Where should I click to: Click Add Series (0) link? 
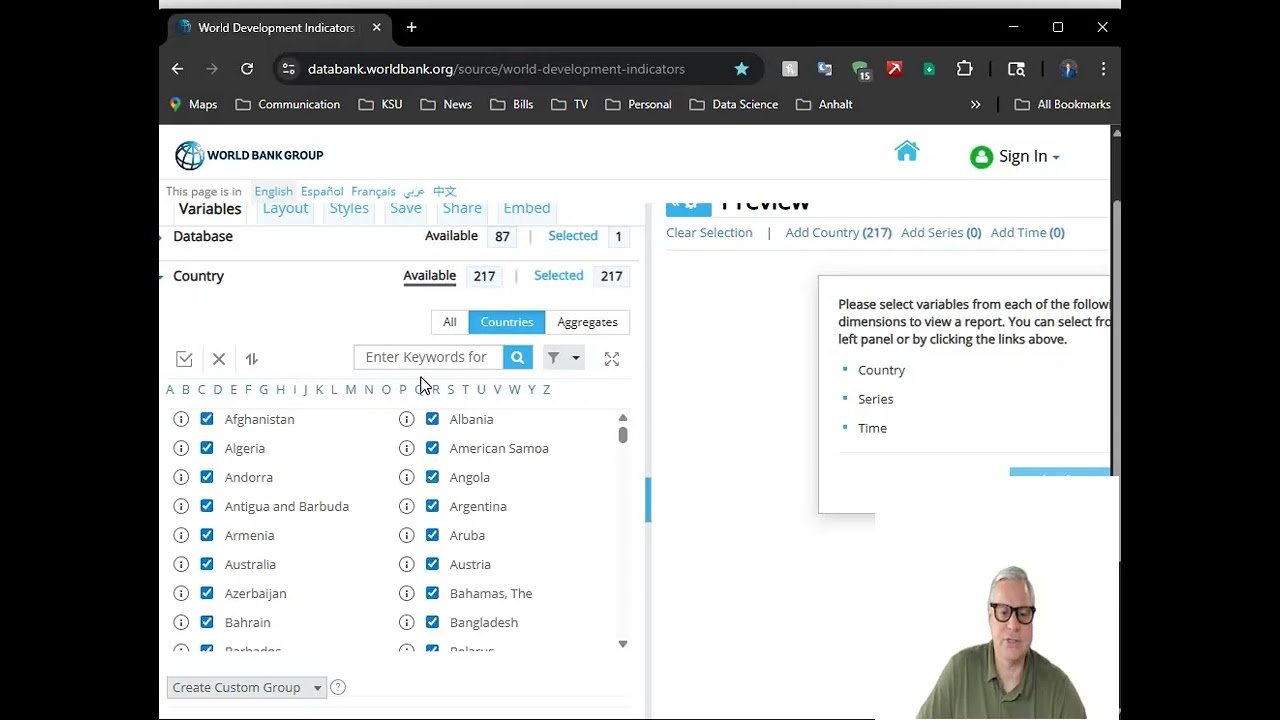(x=941, y=233)
